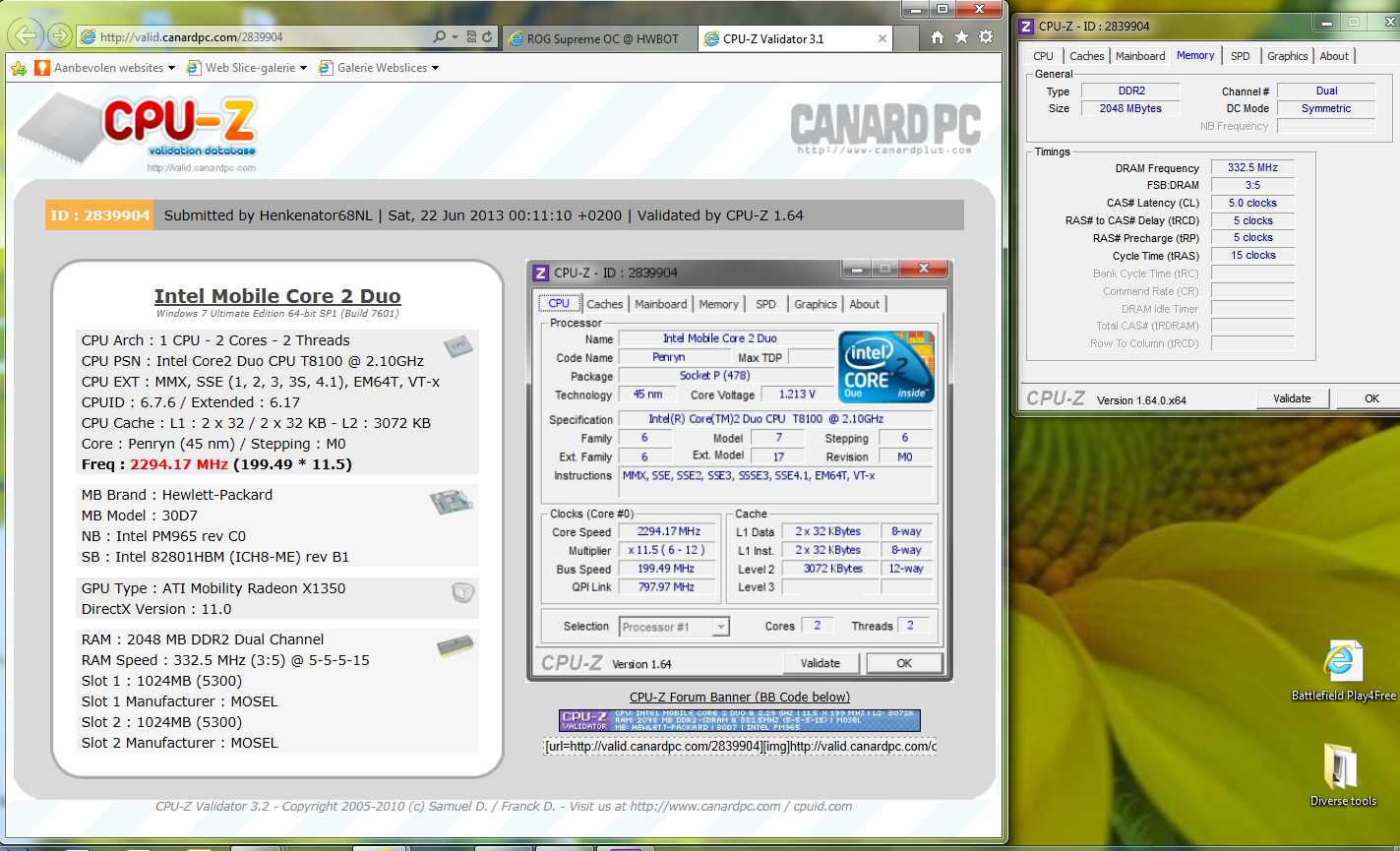The height and width of the screenshot is (851, 1400).
Task: Open the Galerie Webslices favorites item
Action: (373, 68)
